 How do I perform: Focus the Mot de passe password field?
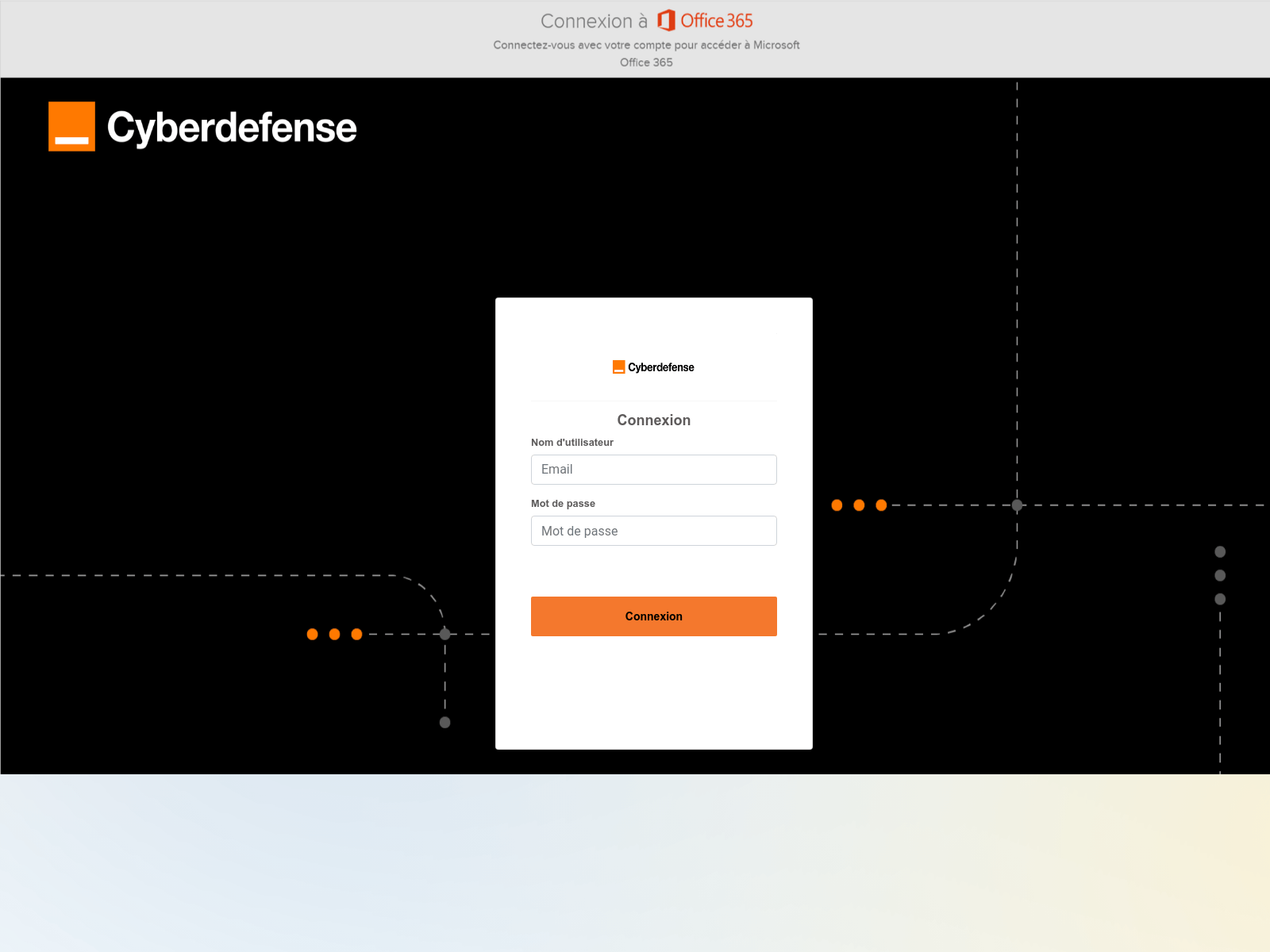click(x=653, y=531)
